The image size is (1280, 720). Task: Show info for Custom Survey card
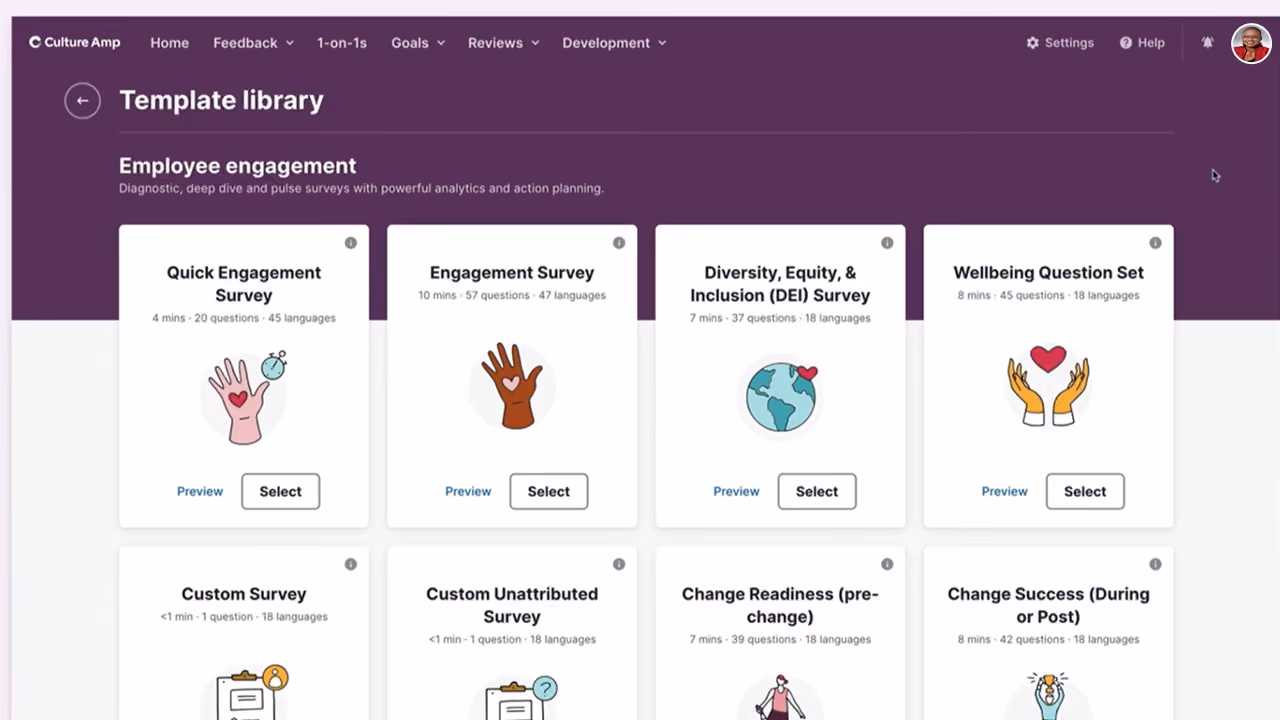(x=351, y=564)
